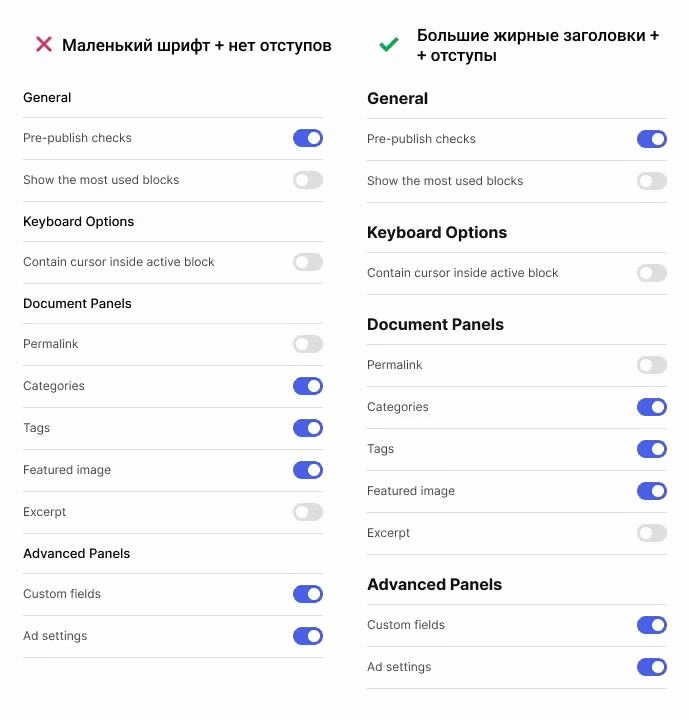
Task: Click the bold Document Panels heading on the right
Action: coord(435,325)
